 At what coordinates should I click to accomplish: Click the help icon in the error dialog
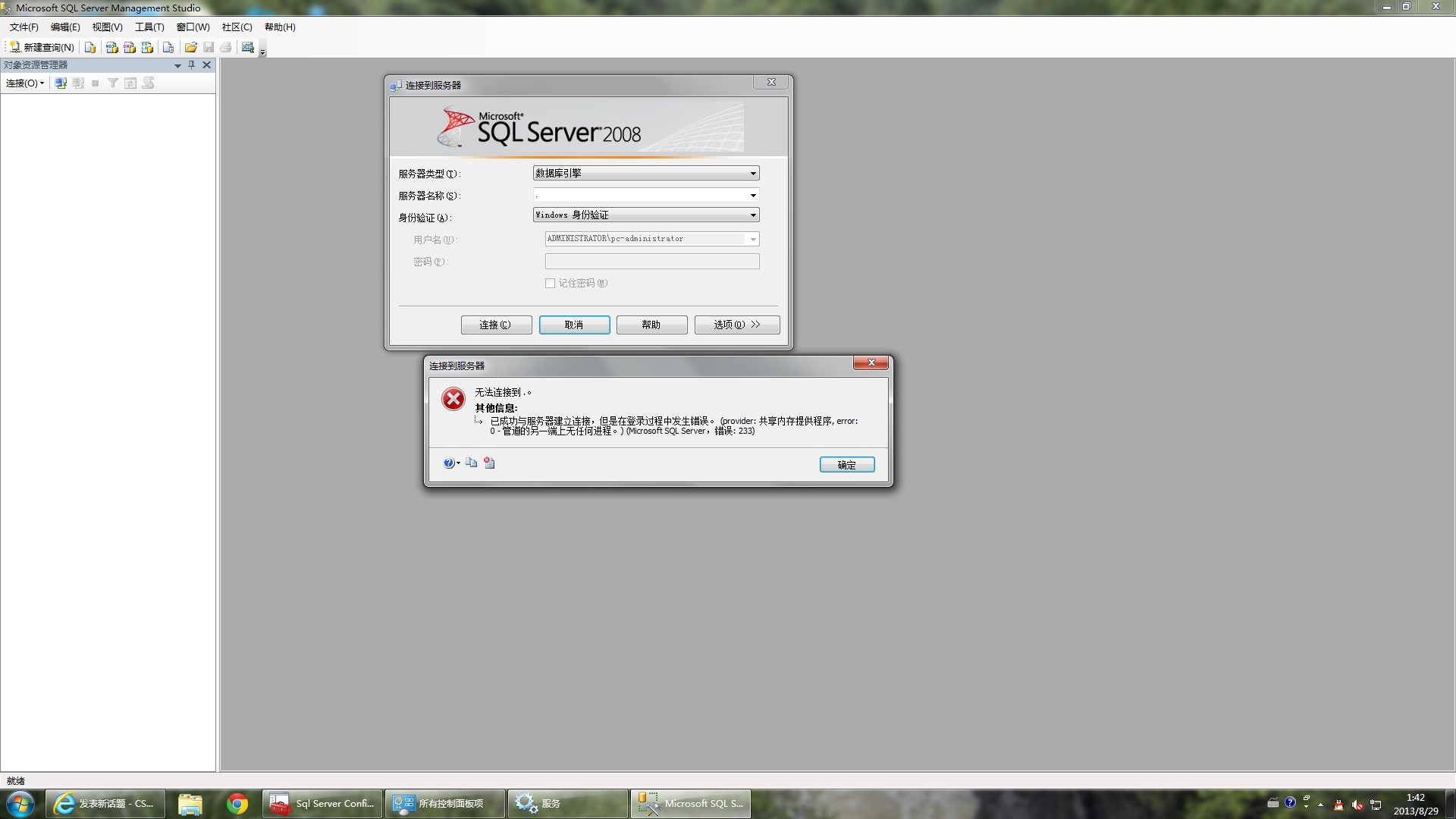[449, 463]
